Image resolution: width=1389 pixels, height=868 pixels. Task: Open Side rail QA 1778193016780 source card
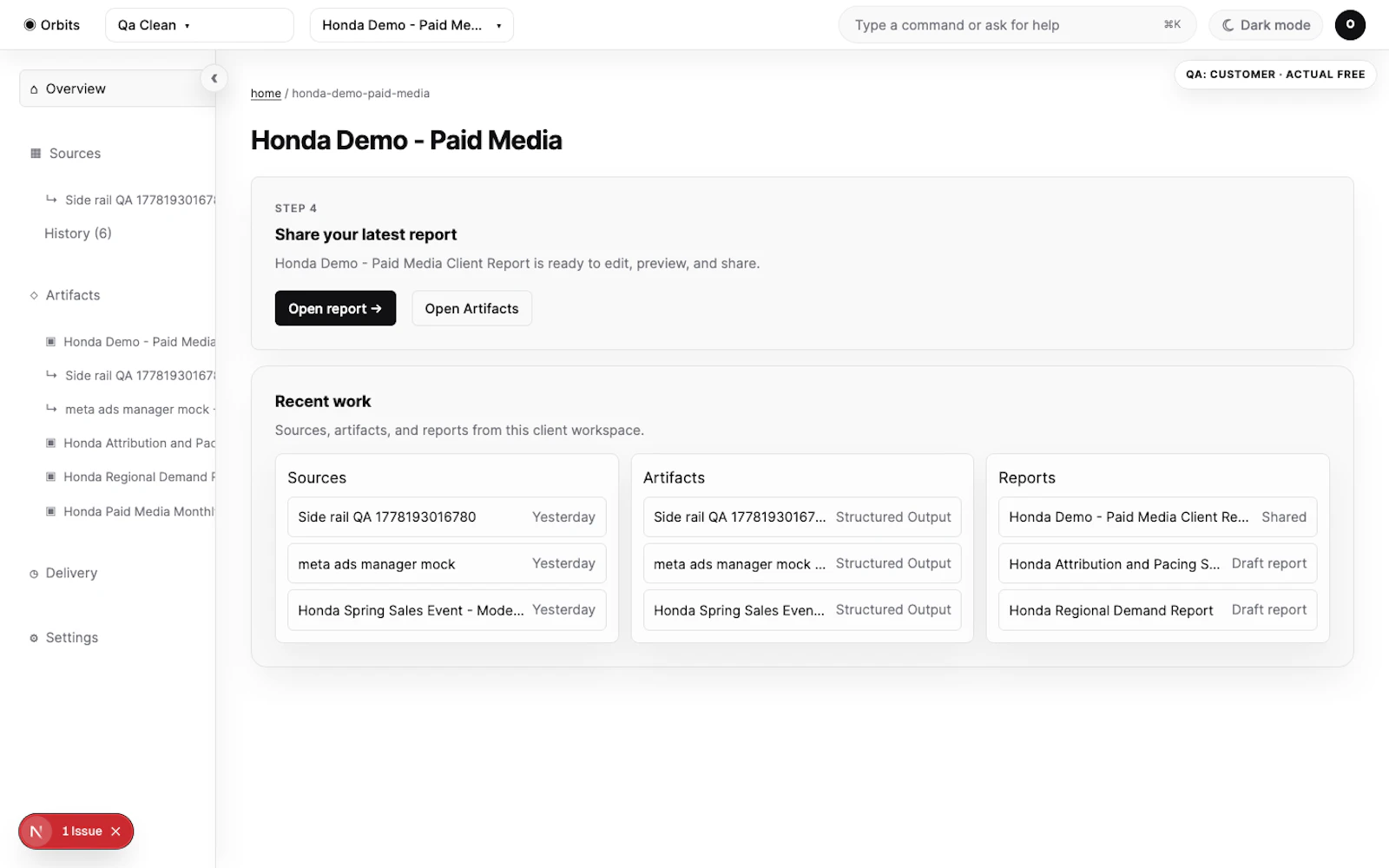[447, 517]
